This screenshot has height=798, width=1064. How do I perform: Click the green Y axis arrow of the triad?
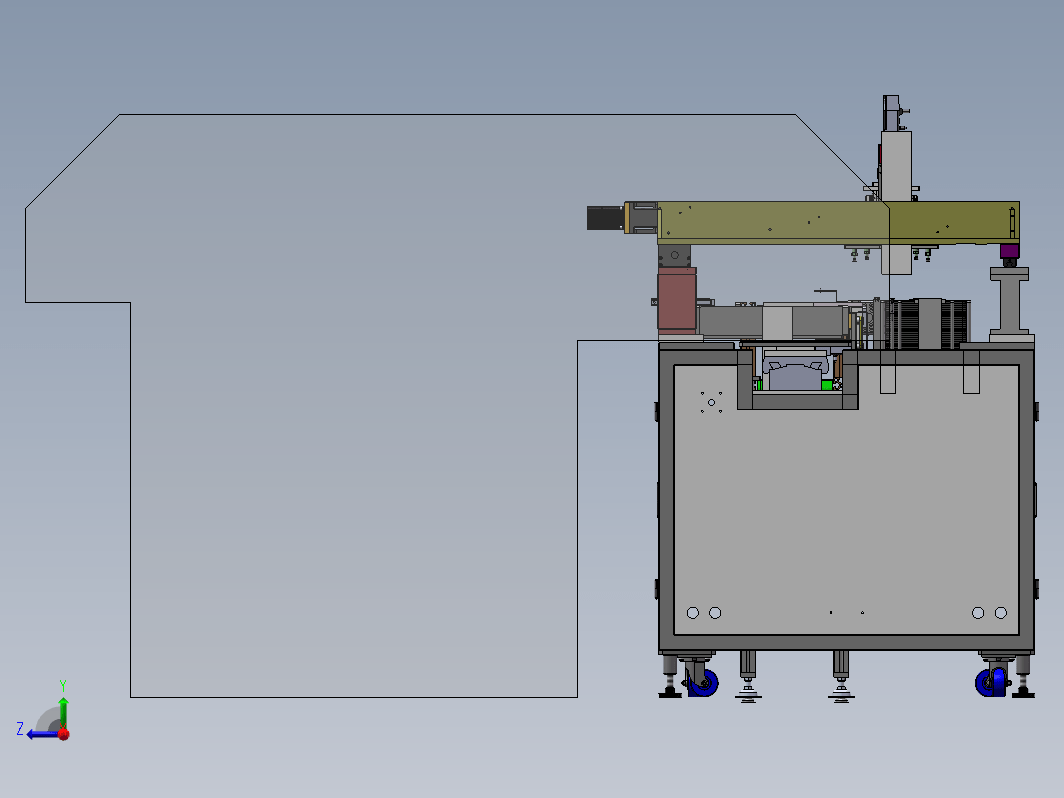coord(63,710)
